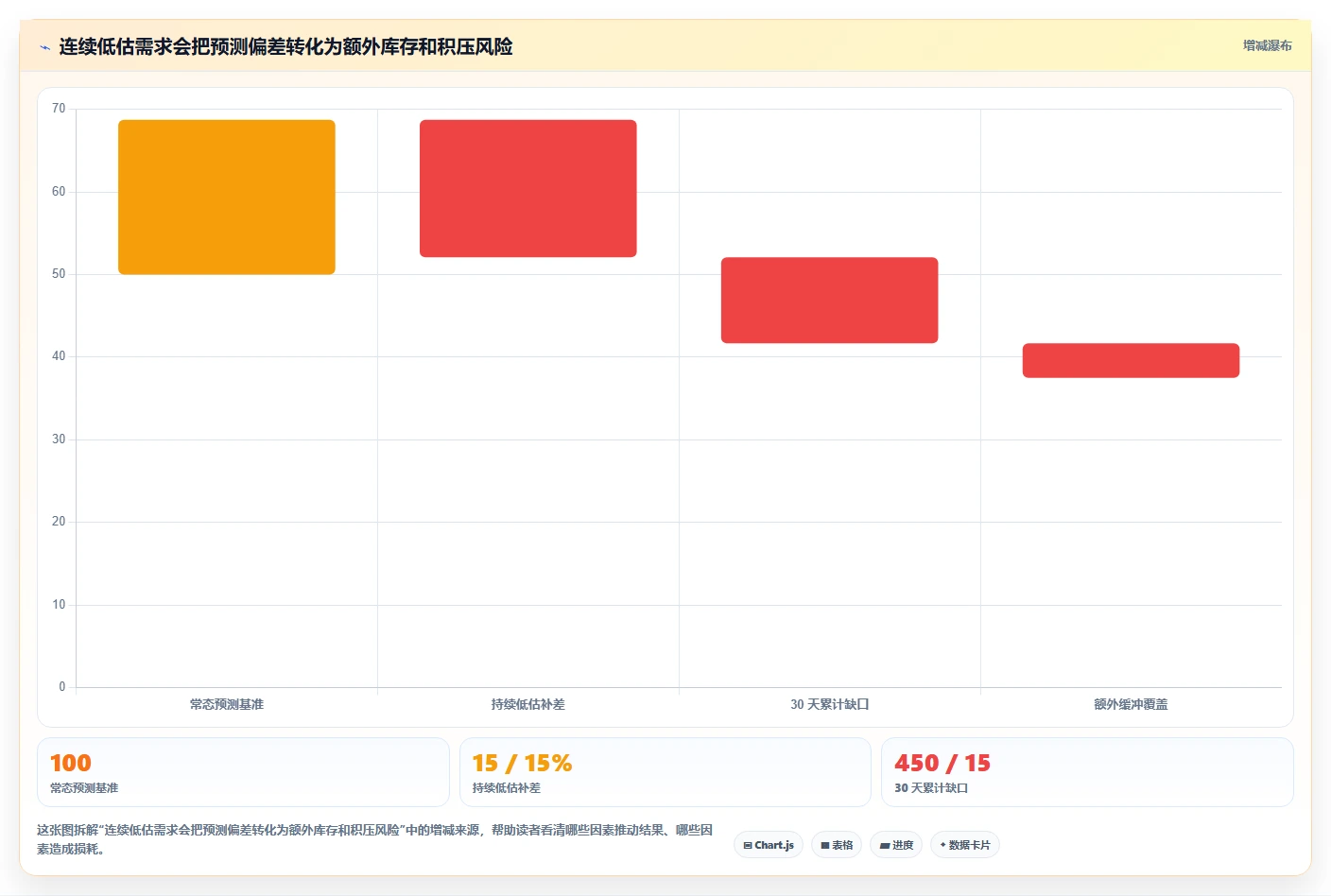Click the x-axis label 持续低估补差
1331x896 pixels.
click(528, 704)
